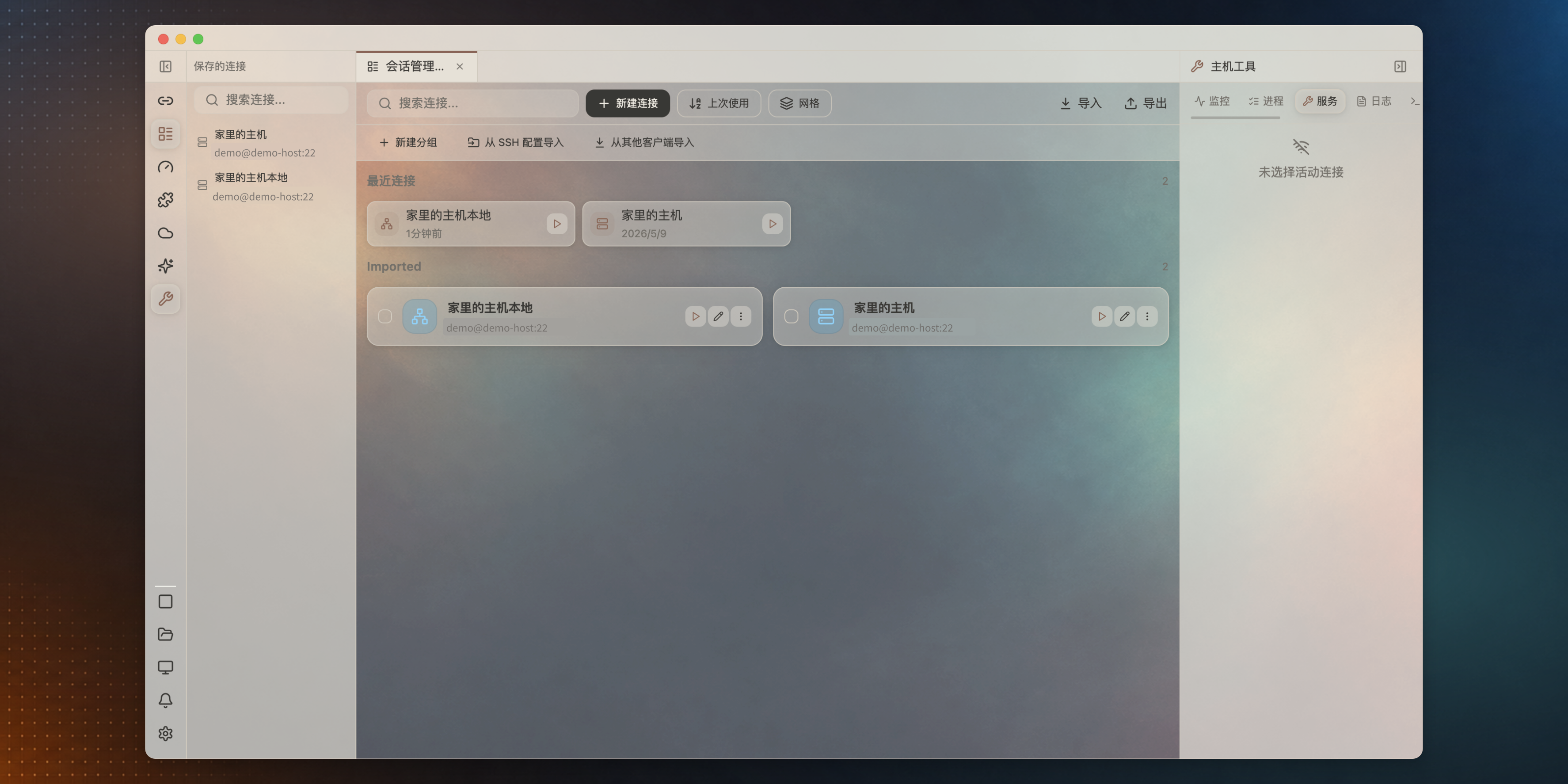Viewport: 1568px width, 784px height.
Task: Edit the Imported 家里的主机 connection
Action: (1124, 316)
